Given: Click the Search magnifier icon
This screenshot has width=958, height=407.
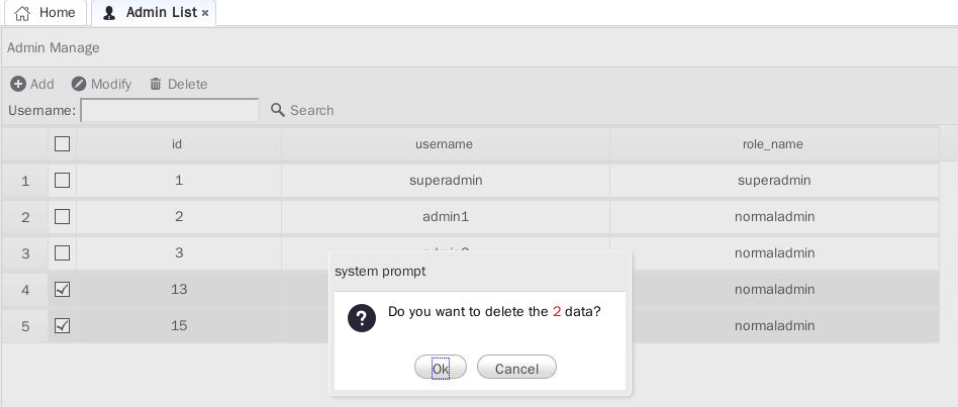Looking at the screenshot, I should point(277,110).
